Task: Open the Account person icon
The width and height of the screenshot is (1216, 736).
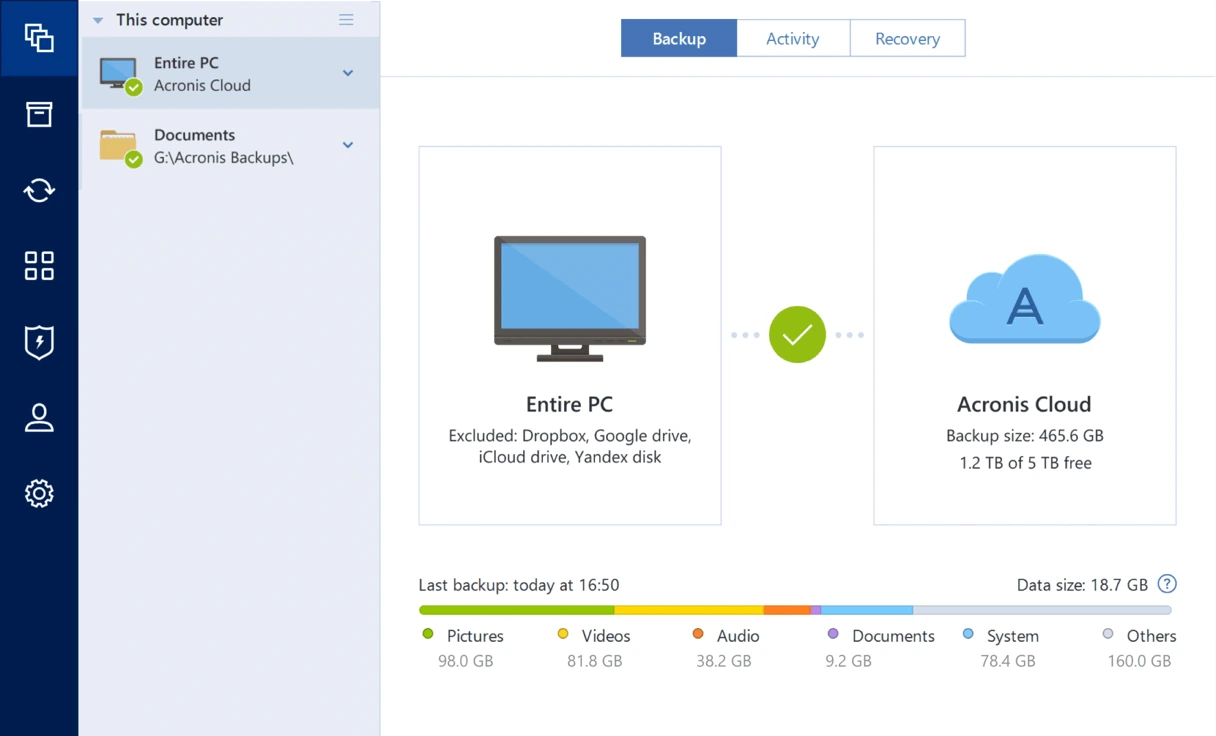Action: [x=39, y=418]
